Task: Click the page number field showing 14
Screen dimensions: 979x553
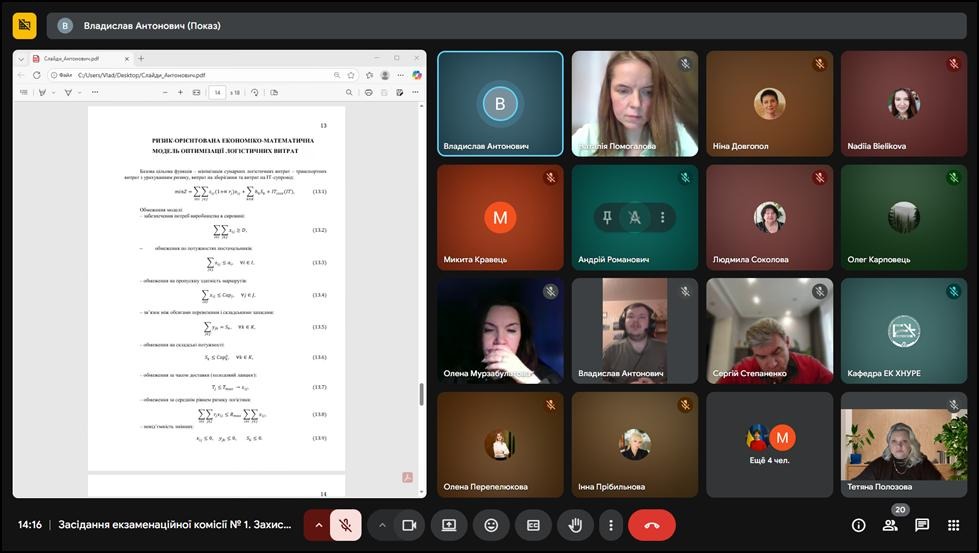Action: tap(217, 92)
